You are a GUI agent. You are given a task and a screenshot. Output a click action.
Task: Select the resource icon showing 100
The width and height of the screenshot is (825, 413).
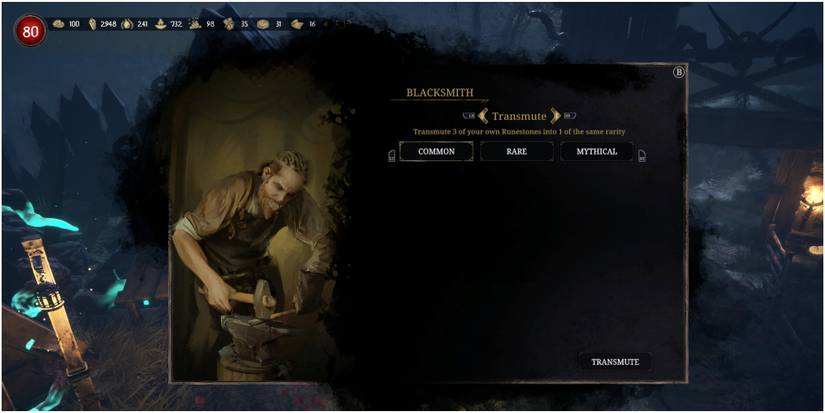point(58,24)
